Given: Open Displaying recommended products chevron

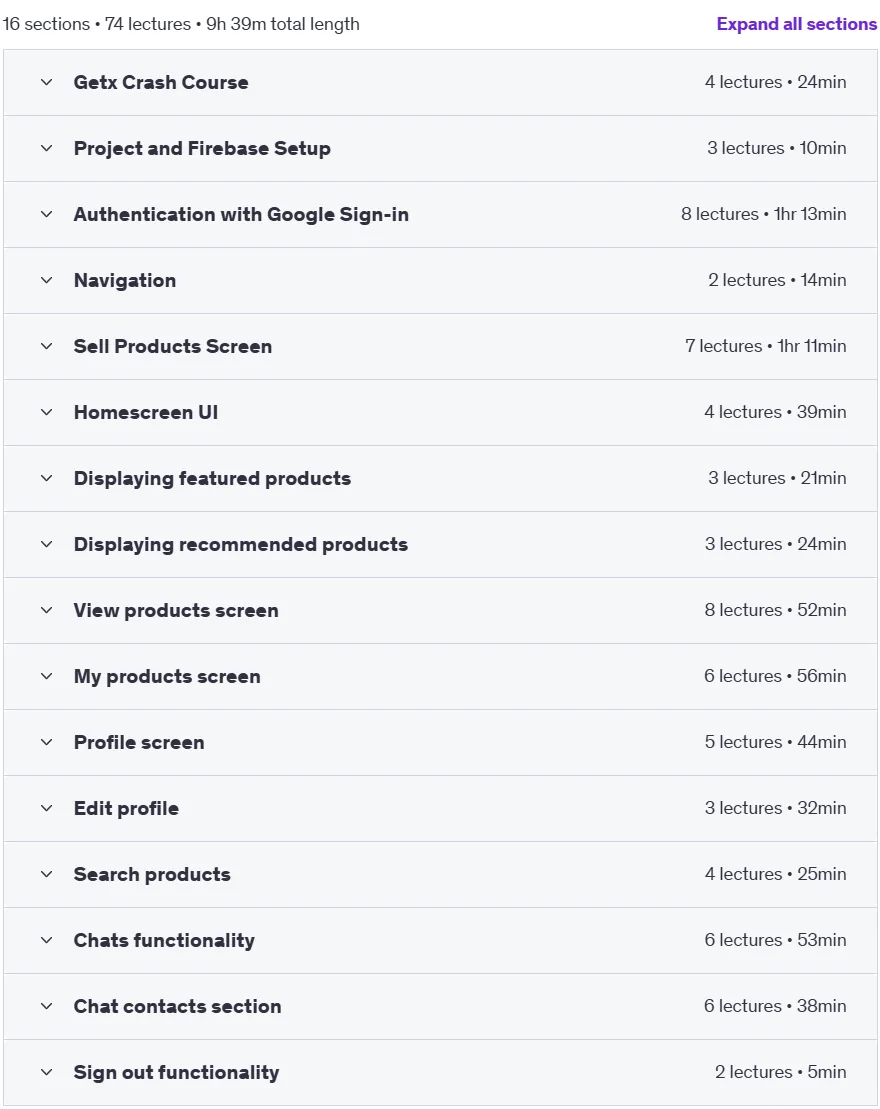Looking at the screenshot, I should 47,545.
